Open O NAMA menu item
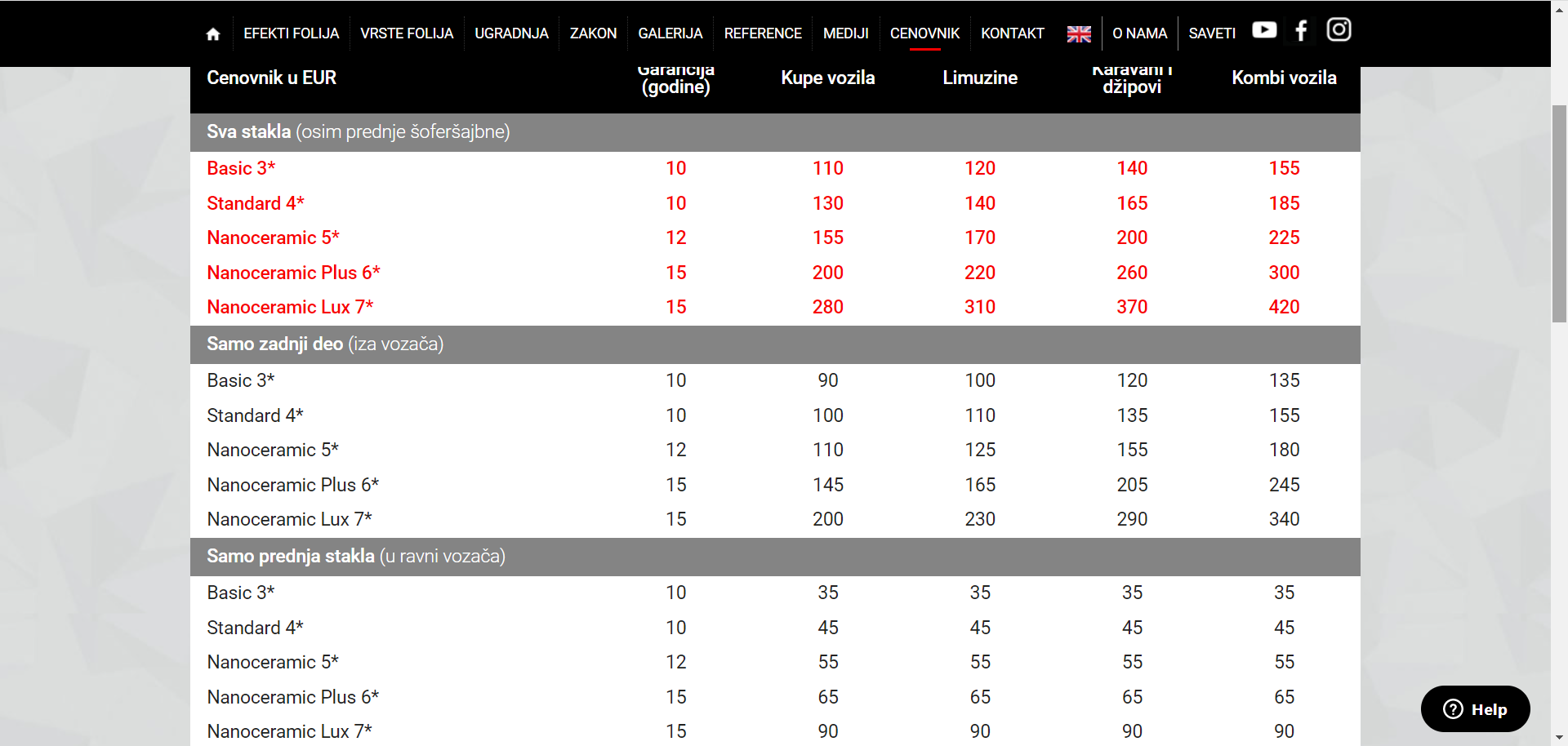The image size is (1568, 746). point(1139,33)
